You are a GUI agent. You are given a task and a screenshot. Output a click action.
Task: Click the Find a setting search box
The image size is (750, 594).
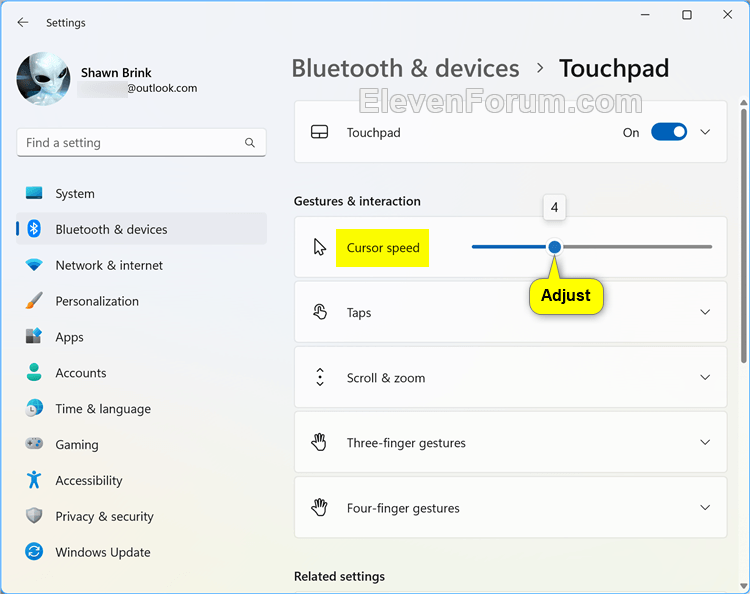(x=141, y=143)
